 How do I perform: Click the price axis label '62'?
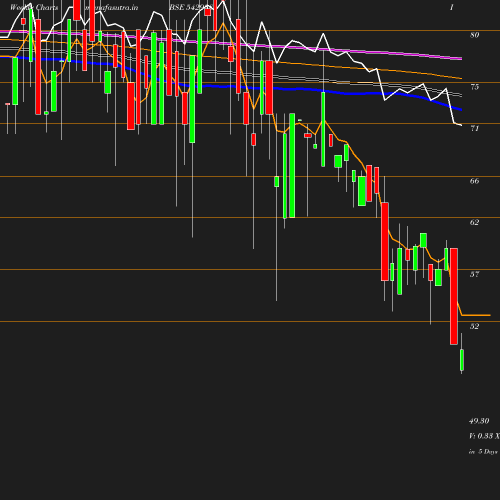475,222
